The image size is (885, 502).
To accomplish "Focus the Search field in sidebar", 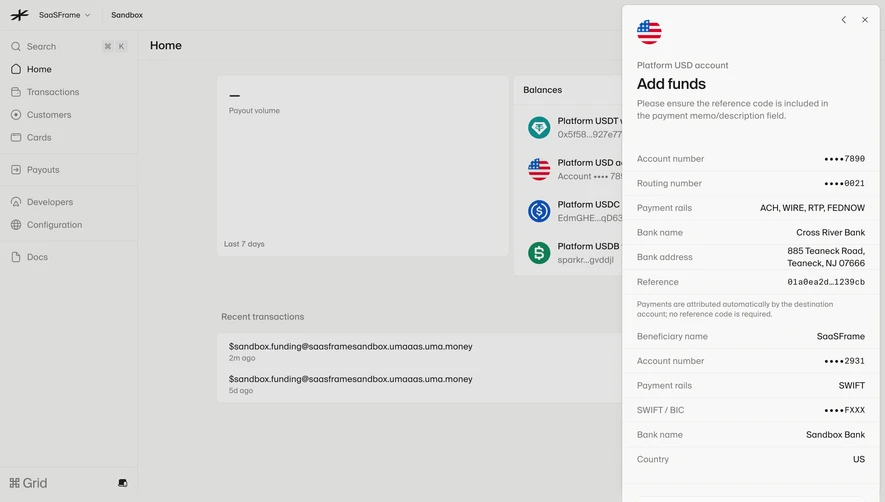I will tap(69, 46).
